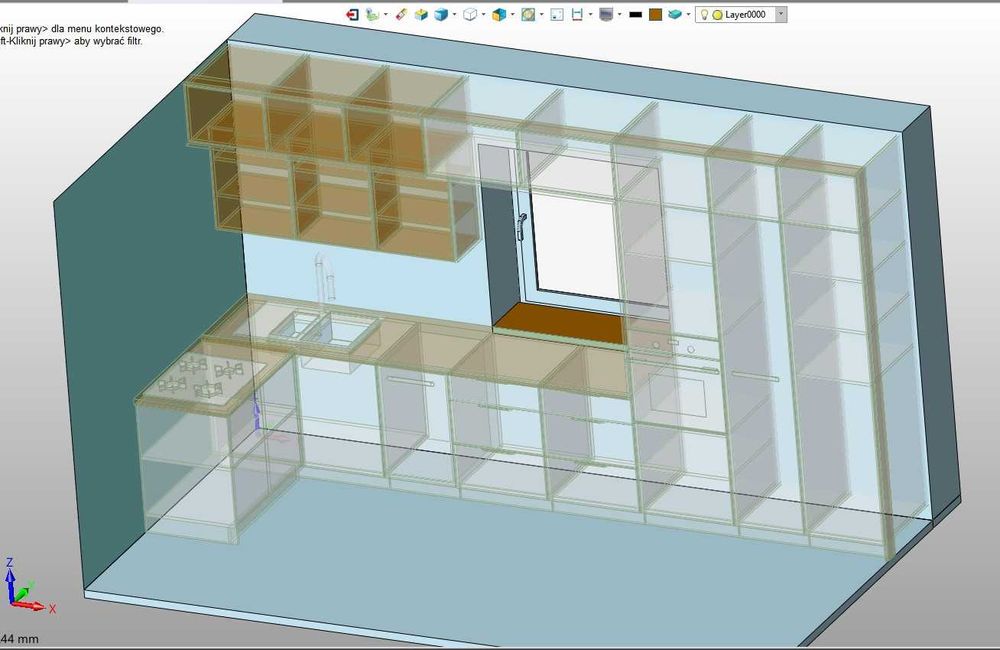Open the brown fill color swatch
The width and height of the screenshot is (1000, 650).
coord(655,14)
